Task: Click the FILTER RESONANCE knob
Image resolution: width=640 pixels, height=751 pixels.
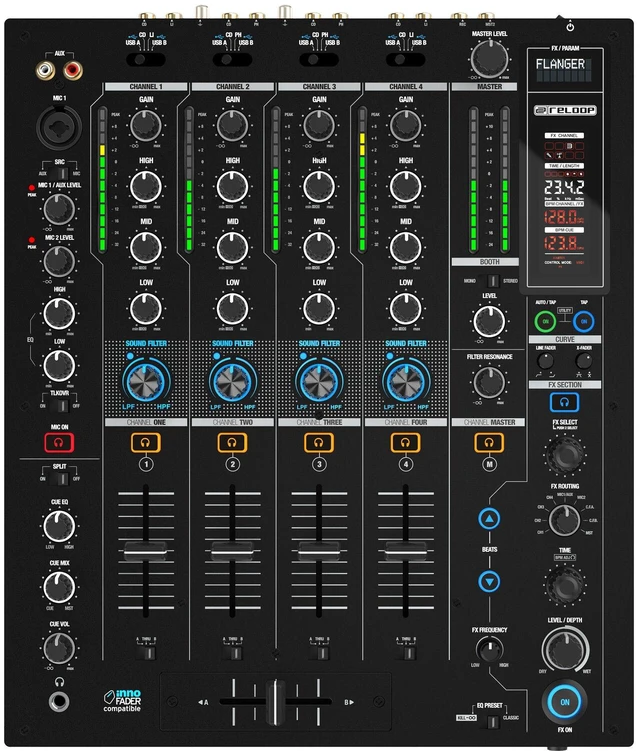Action: 489,382
